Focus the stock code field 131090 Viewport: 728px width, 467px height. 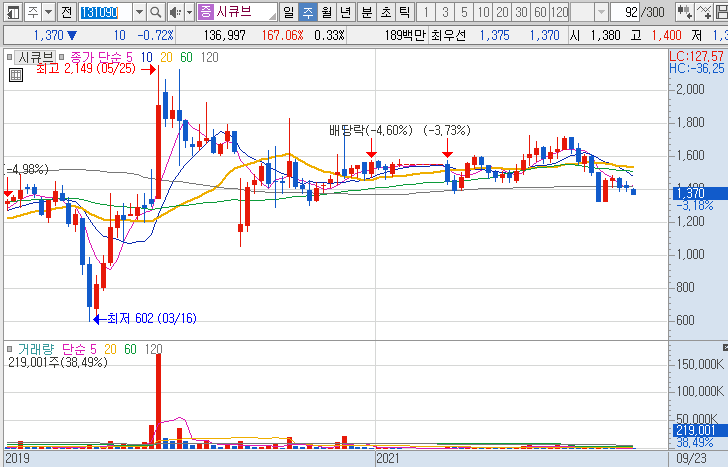coord(105,12)
